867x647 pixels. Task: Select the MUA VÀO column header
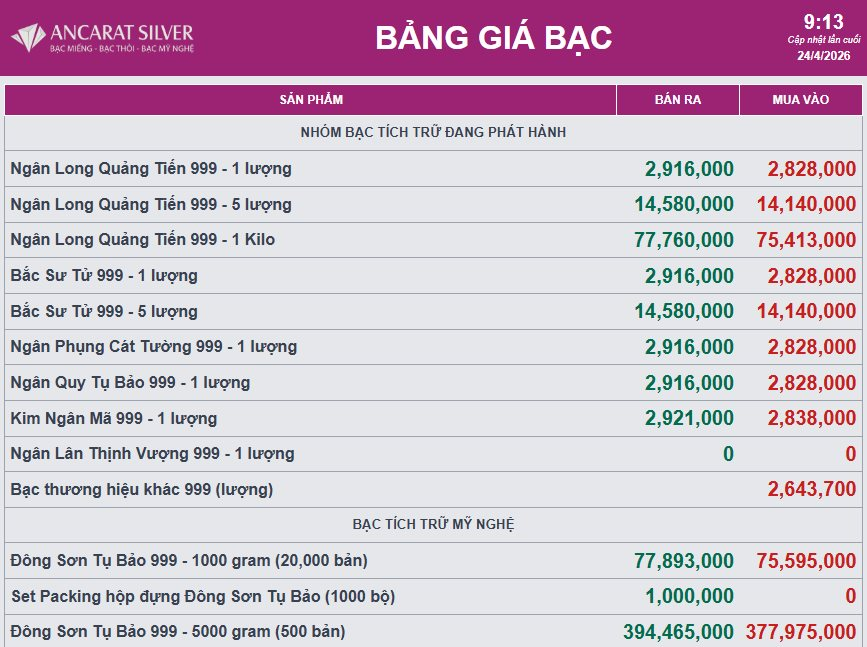coord(800,100)
